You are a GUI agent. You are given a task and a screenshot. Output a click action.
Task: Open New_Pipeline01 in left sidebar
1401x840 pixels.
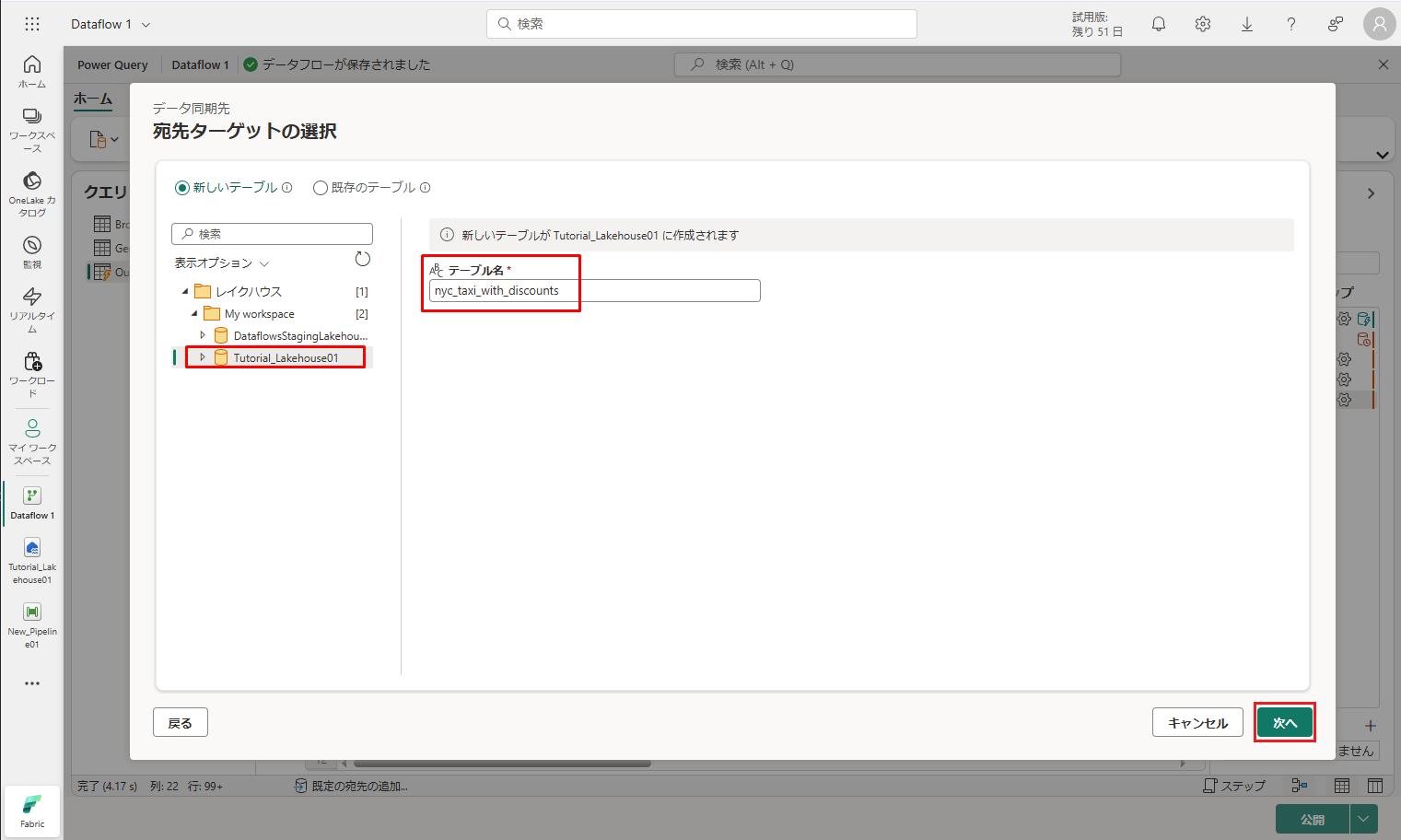(x=32, y=625)
